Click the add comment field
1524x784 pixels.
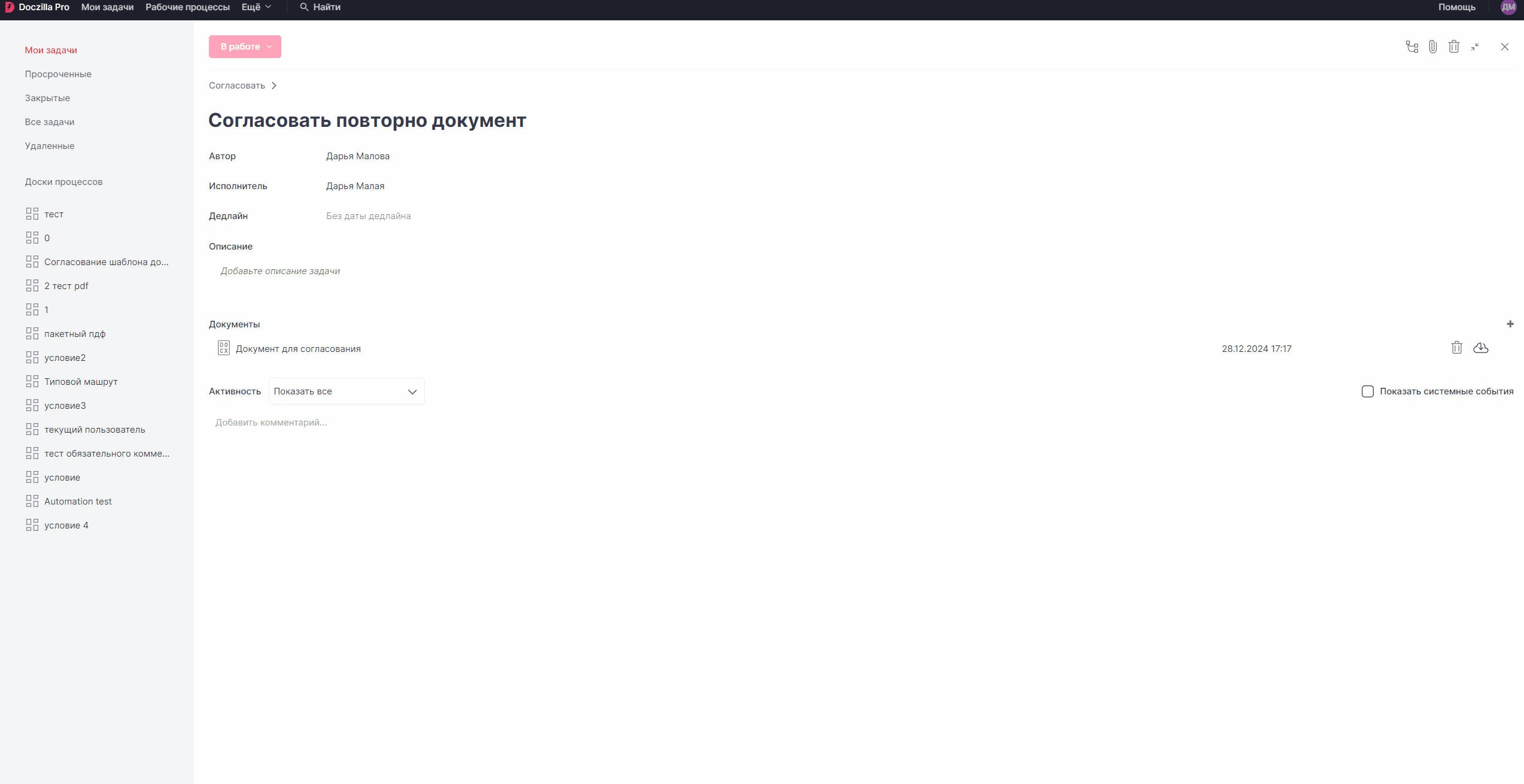coord(271,423)
